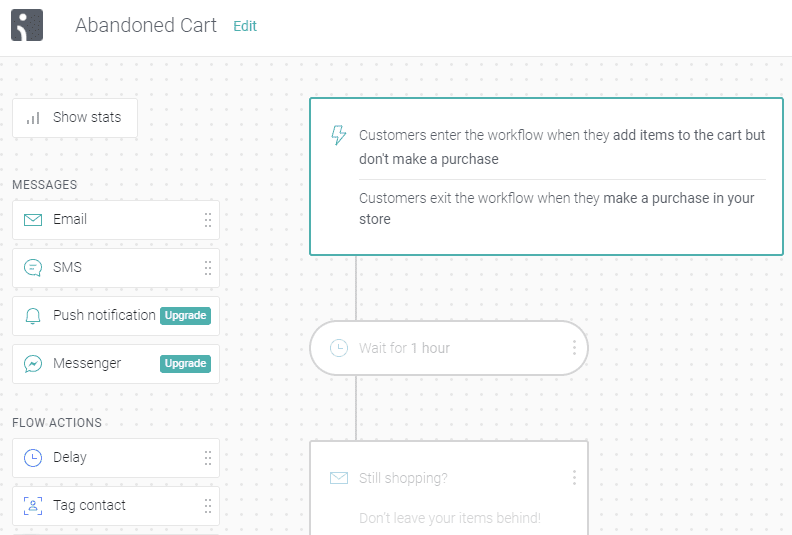The width and height of the screenshot is (792, 535).
Task: Click the lightning bolt trigger icon
Action: pyautogui.click(x=338, y=135)
